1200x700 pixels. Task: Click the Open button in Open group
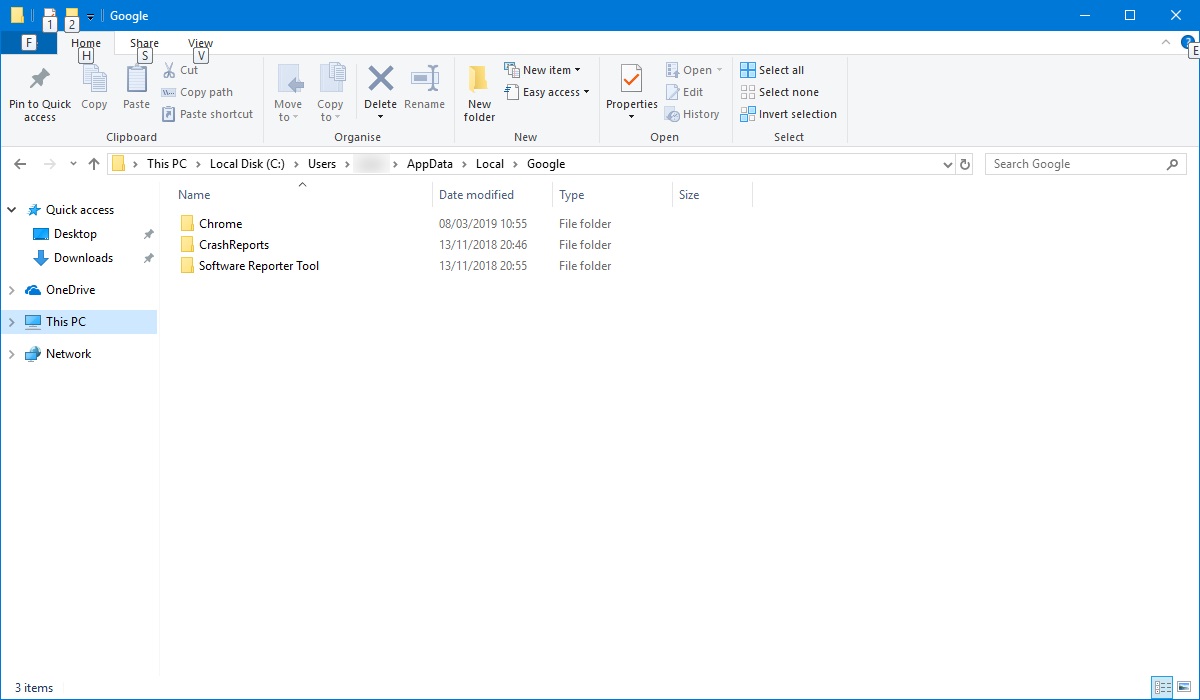pyautogui.click(x=694, y=70)
